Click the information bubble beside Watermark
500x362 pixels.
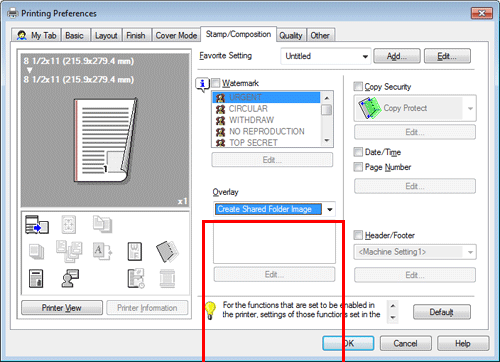203,85
